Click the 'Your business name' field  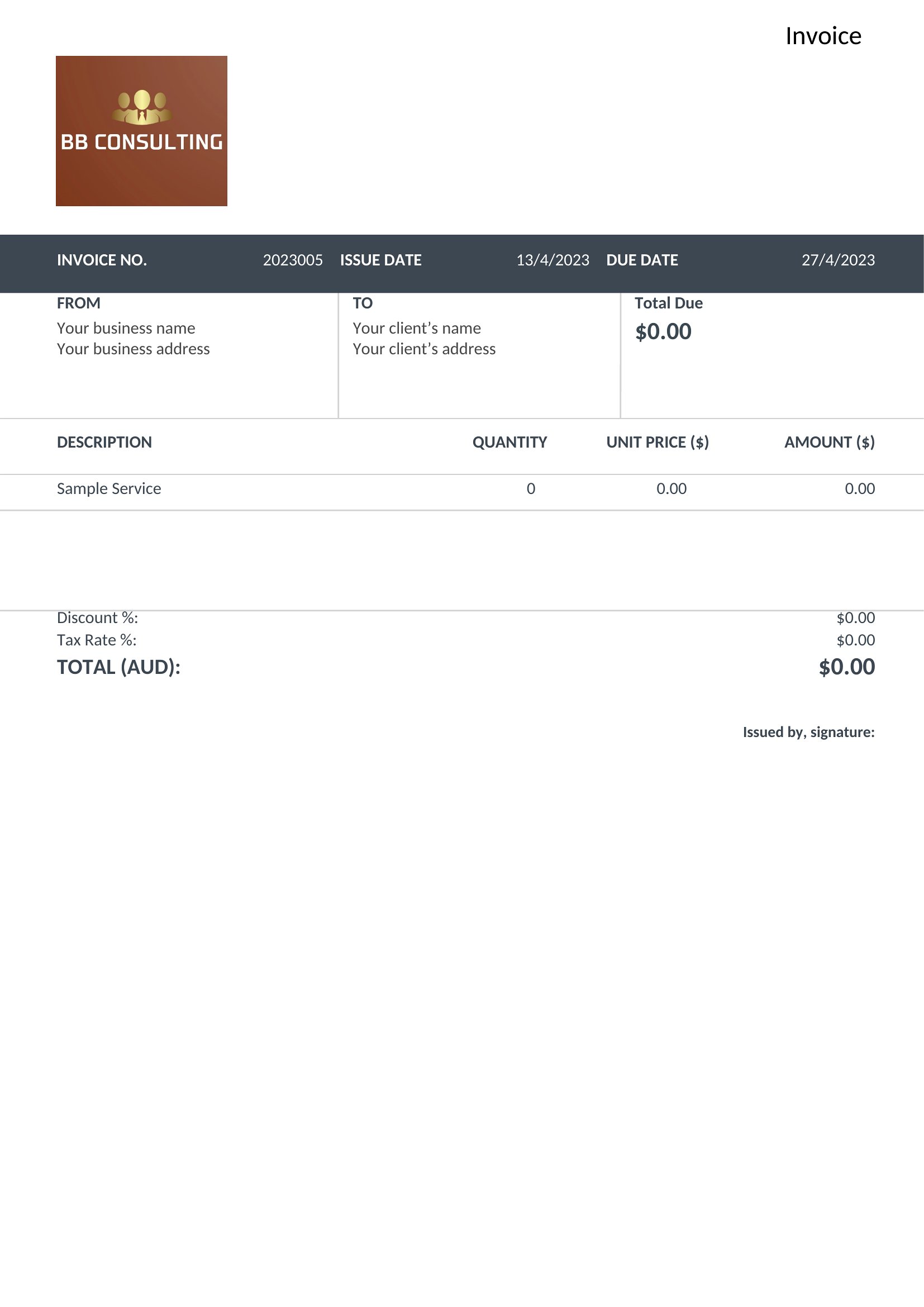point(126,329)
